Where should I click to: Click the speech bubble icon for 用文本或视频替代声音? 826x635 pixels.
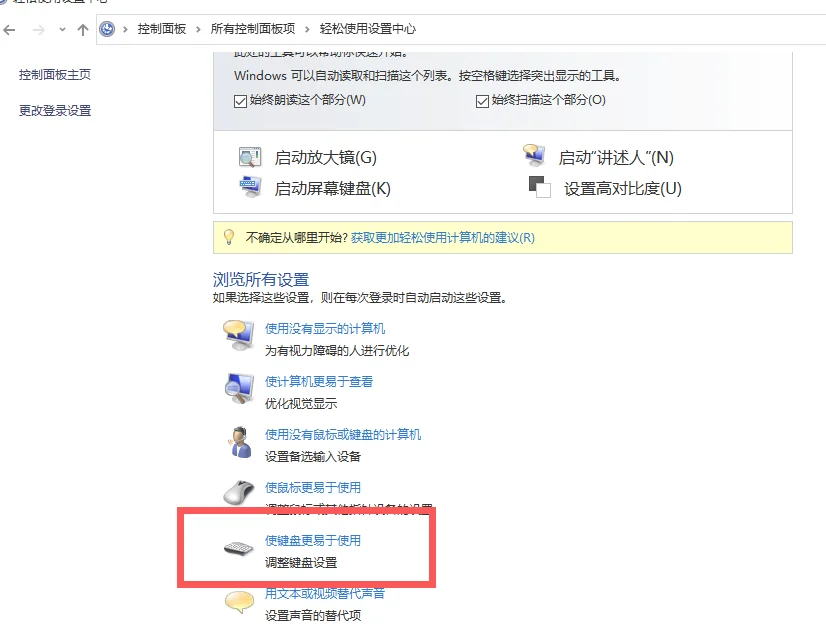(x=239, y=602)
